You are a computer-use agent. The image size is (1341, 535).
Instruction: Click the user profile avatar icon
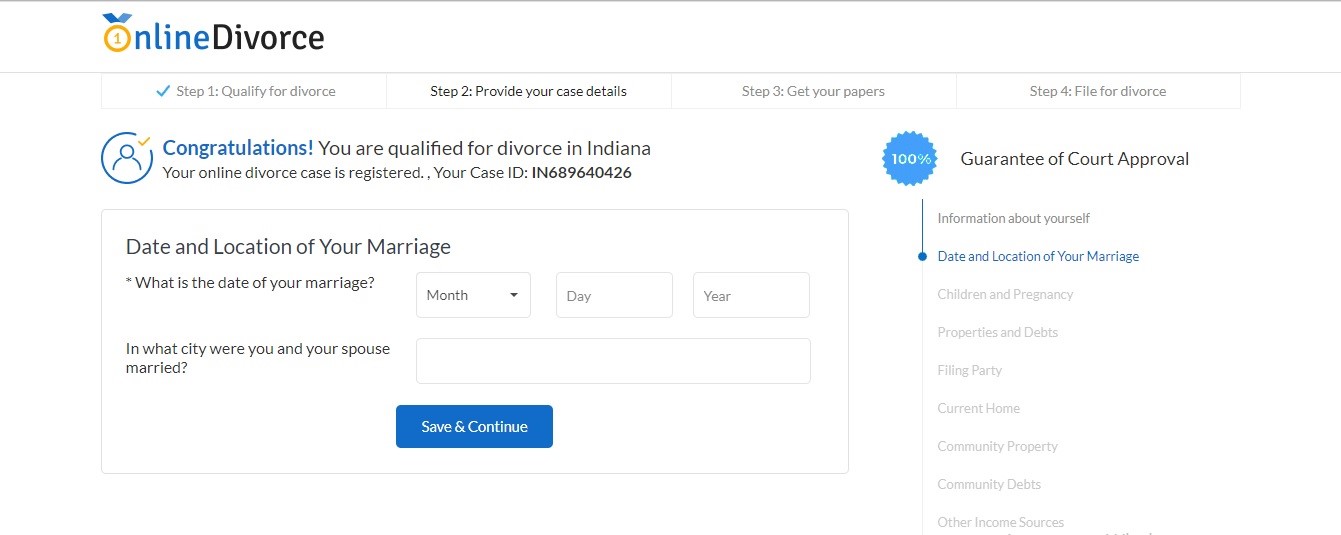[126, 158]
